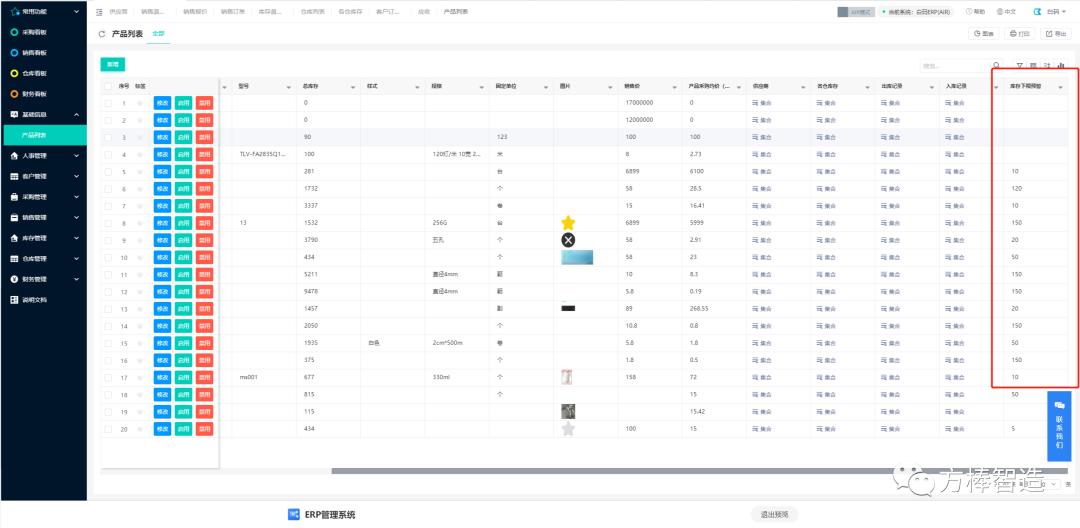1080x528 pixels.
Task: Open the 总库存 column header dropdown arrow
Action: coord(353,87)
